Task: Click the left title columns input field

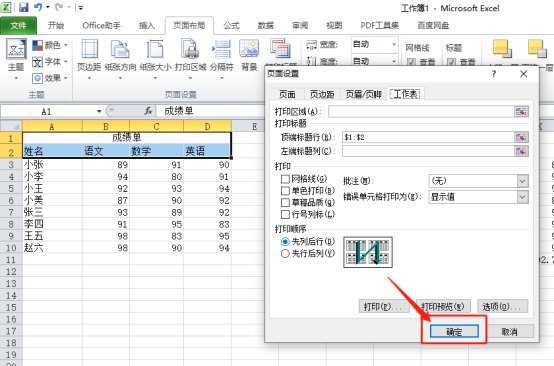Action: 428,151
